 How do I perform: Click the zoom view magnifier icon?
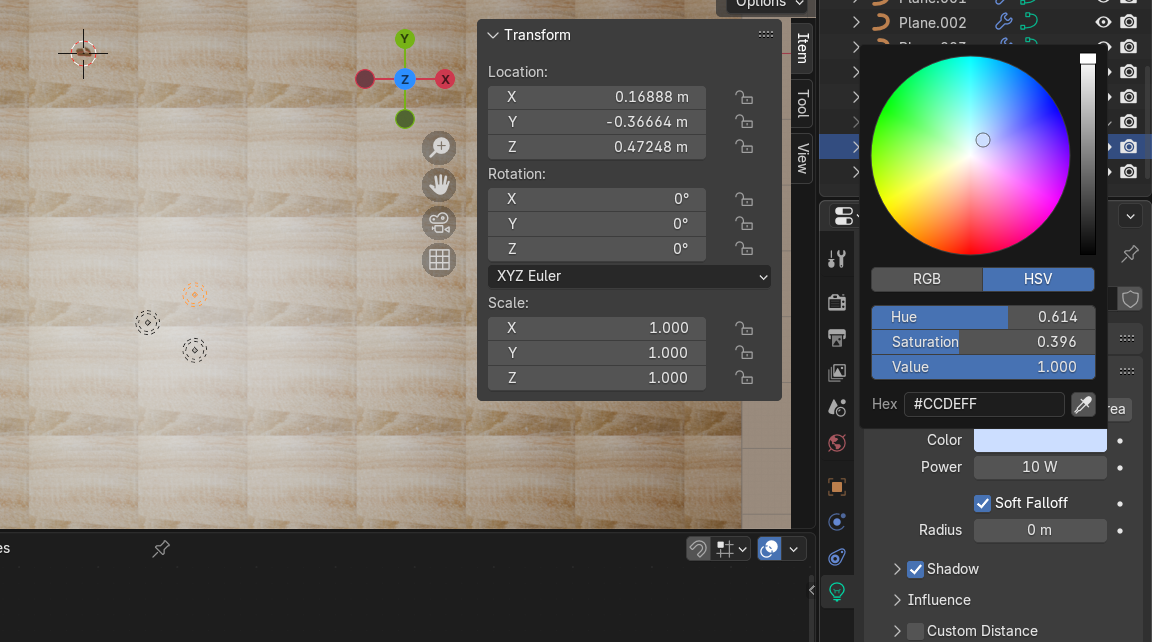click(x=439, y=148)
